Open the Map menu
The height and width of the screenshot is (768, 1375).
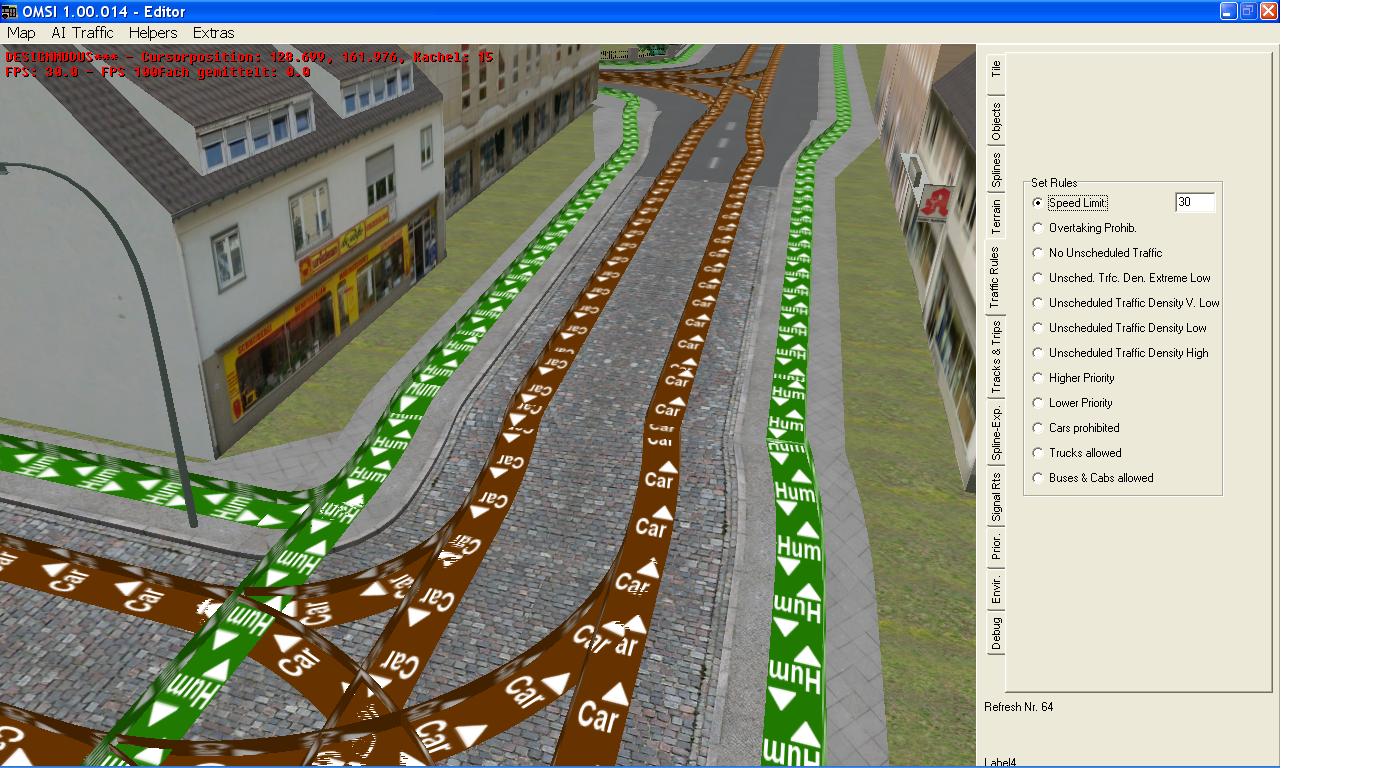[x=21, y=33]
